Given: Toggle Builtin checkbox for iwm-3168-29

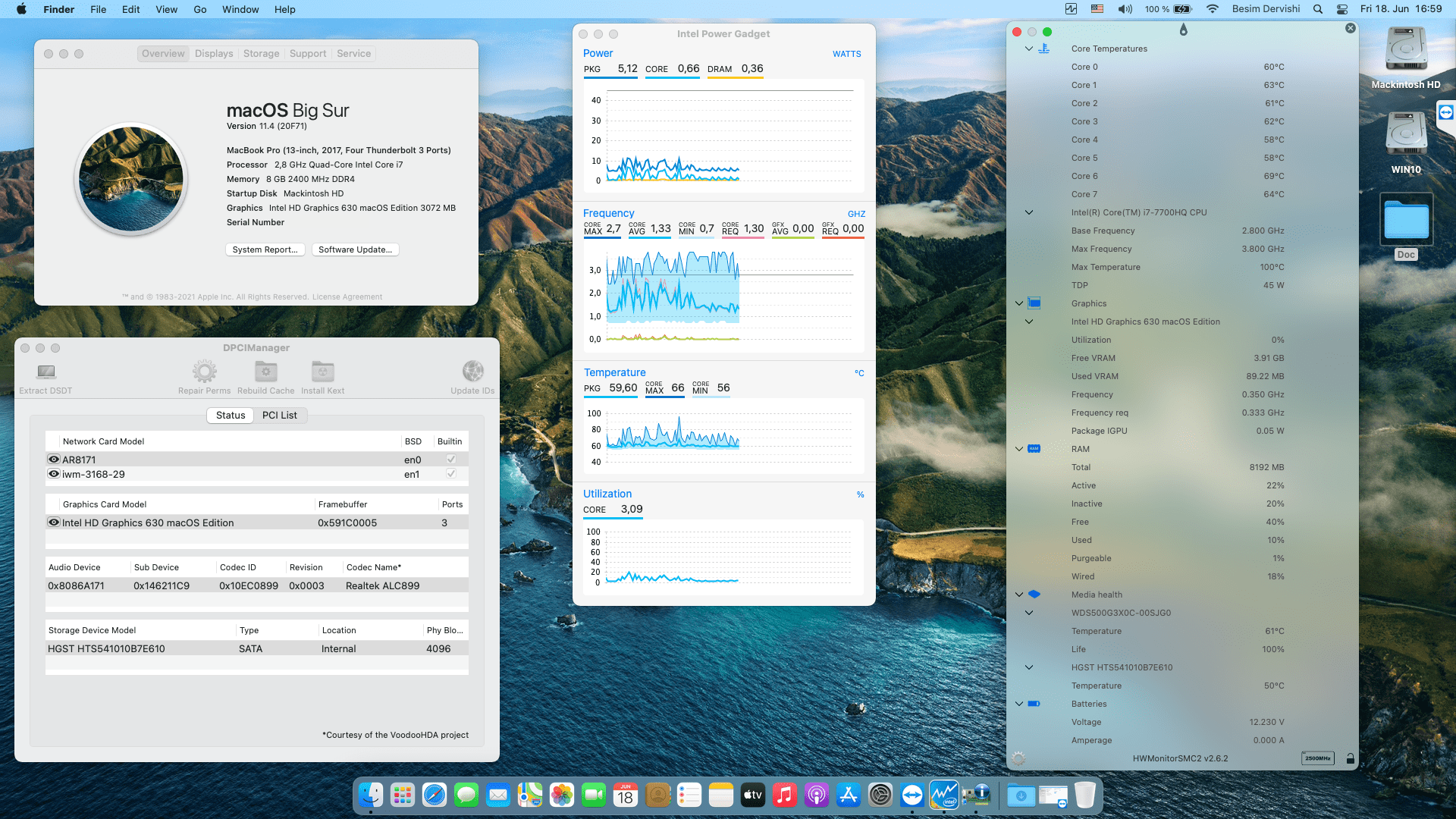Looking at the screenshot, I should pyautogui.click(x=451, y=474).
